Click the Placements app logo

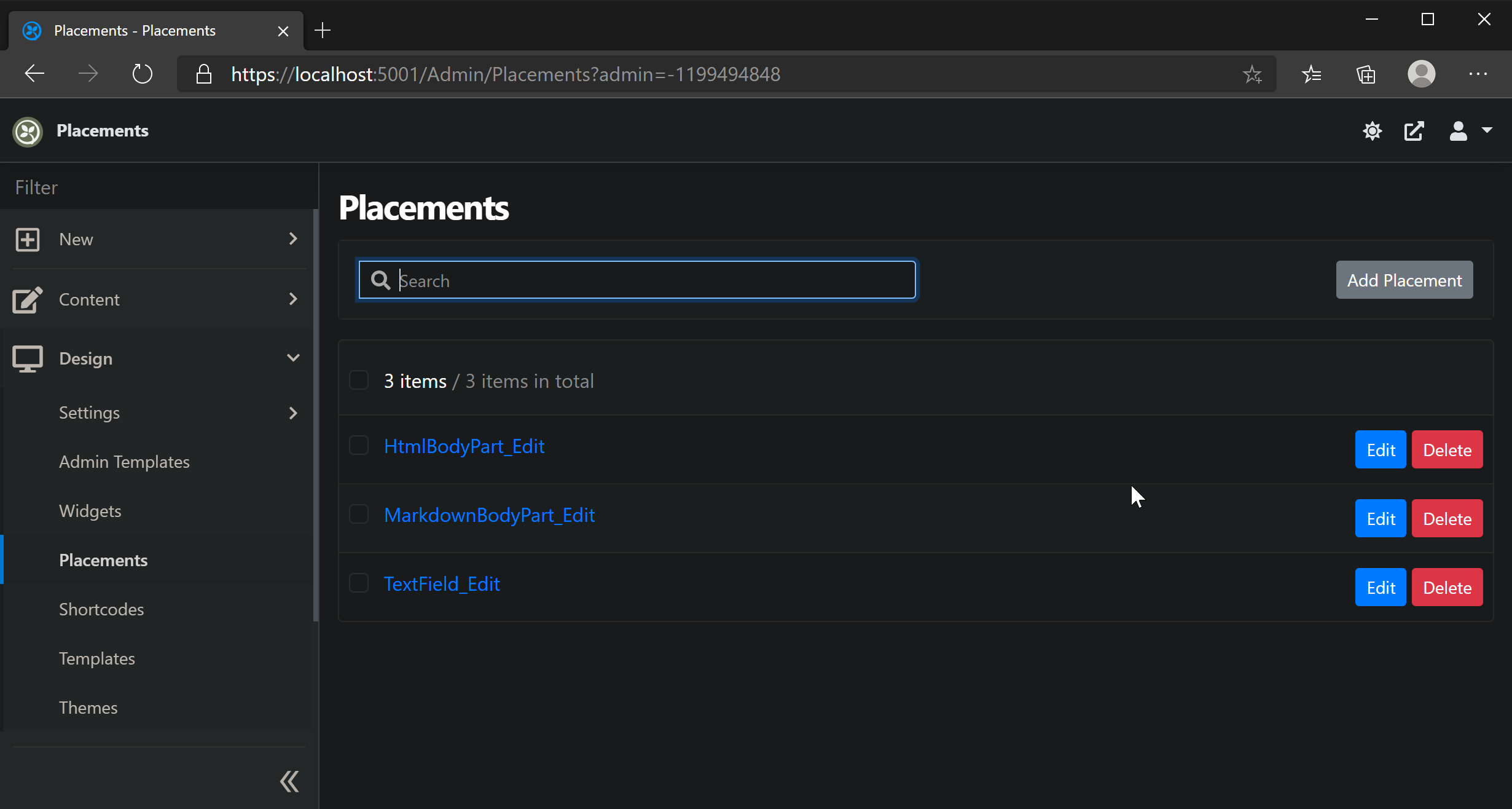pos(27,131)
